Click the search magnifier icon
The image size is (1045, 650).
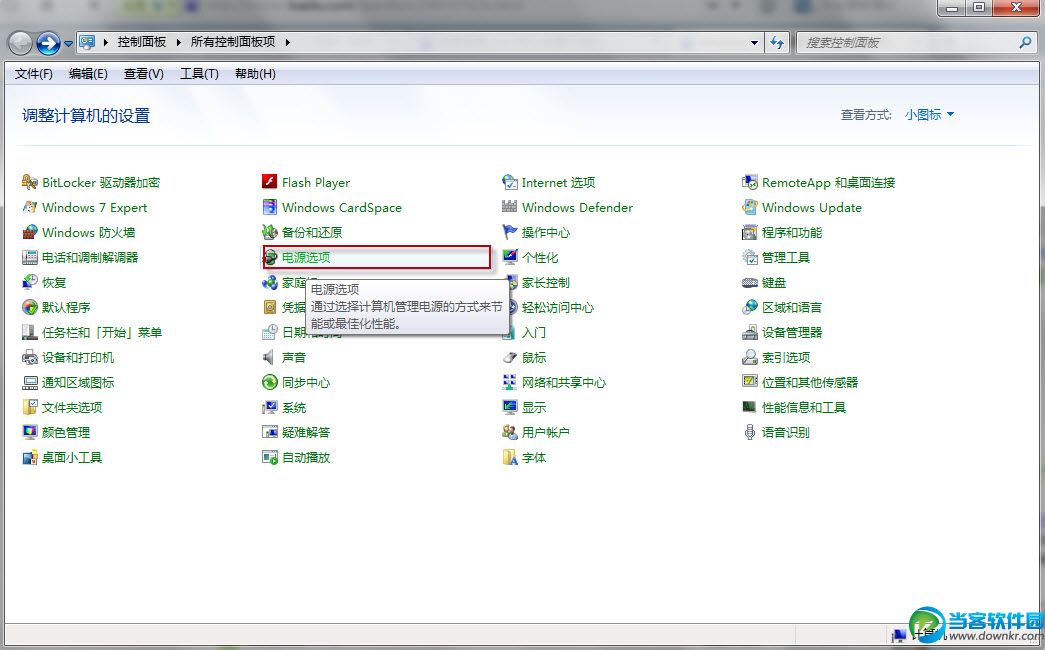1026,43
